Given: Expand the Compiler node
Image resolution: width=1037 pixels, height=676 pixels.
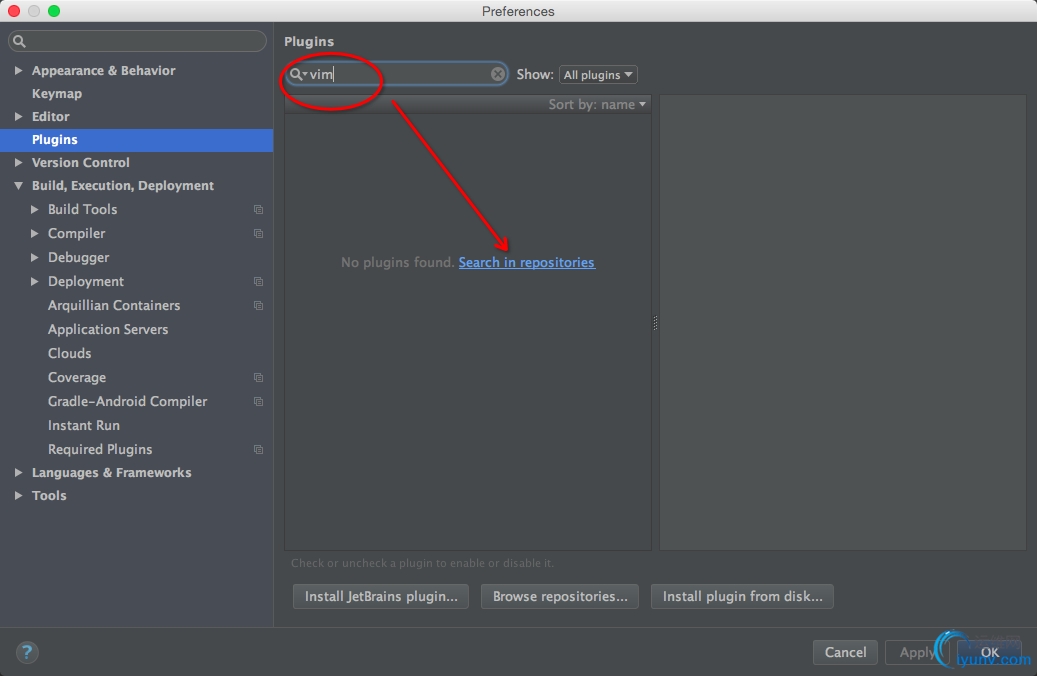Looking at the screenshot, I should [34, 233].
